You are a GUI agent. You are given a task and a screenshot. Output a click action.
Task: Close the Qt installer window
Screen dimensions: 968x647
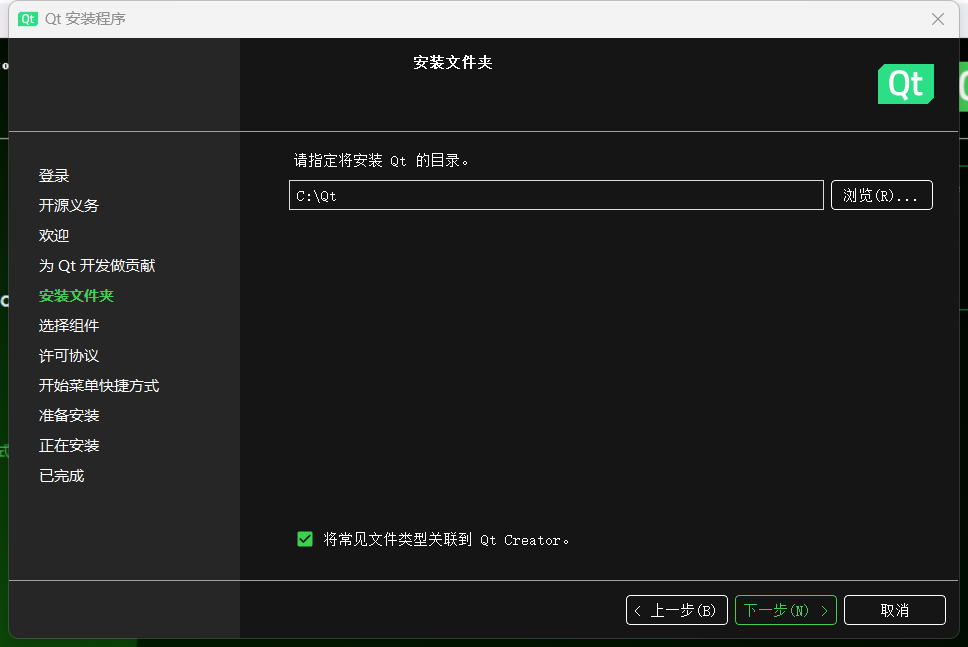(x=938, y=19)
